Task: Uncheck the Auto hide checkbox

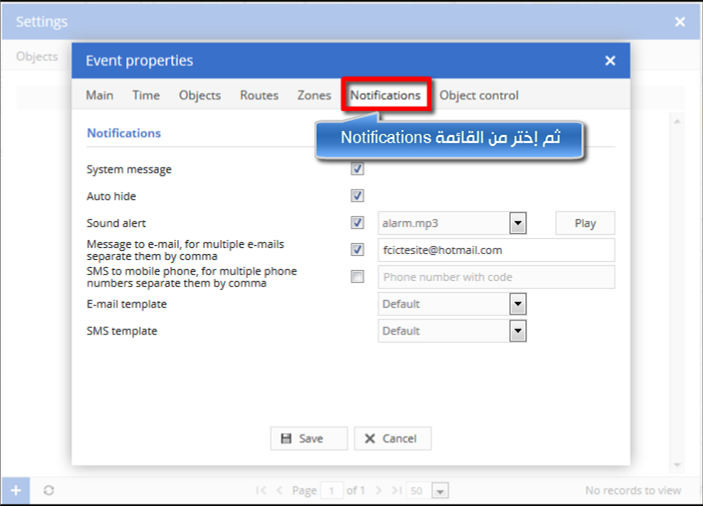Action: pos(357,196)
